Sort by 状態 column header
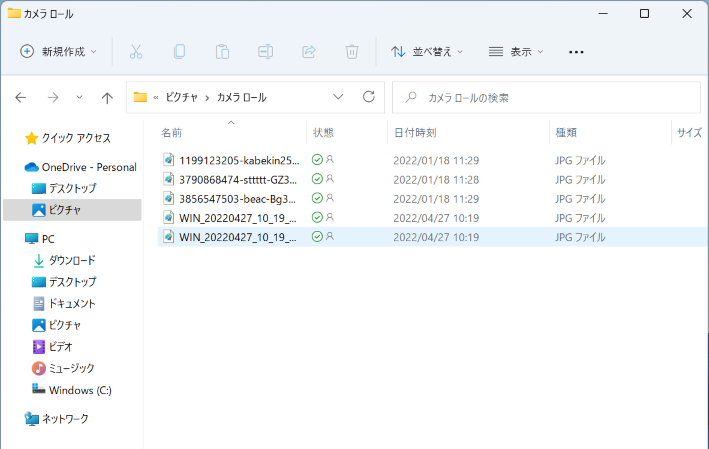The width and height of the screenshot is (709, 449). pyautogui.click(x=323, y=132)
